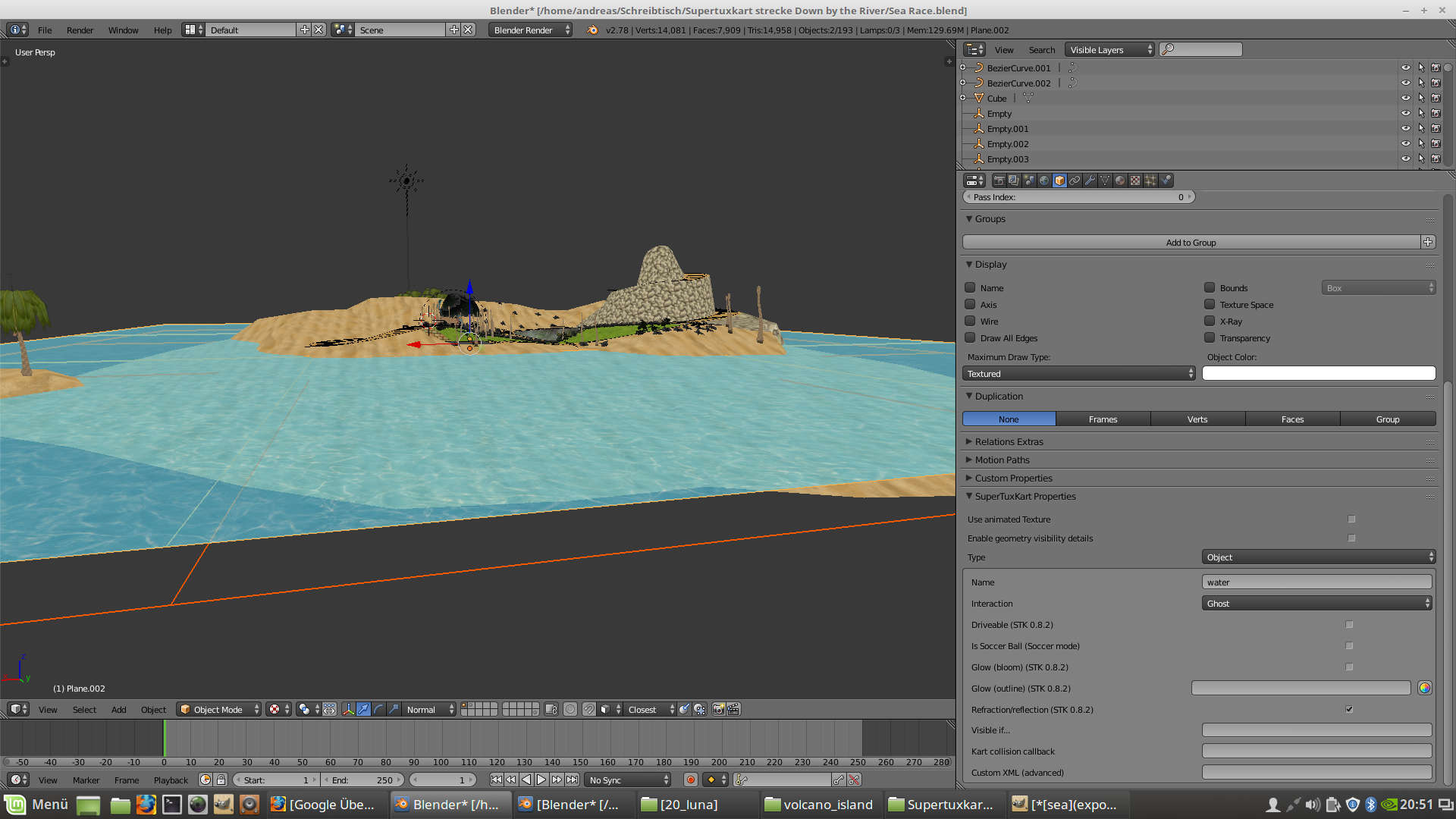Click the play animation button

point(541,780)
